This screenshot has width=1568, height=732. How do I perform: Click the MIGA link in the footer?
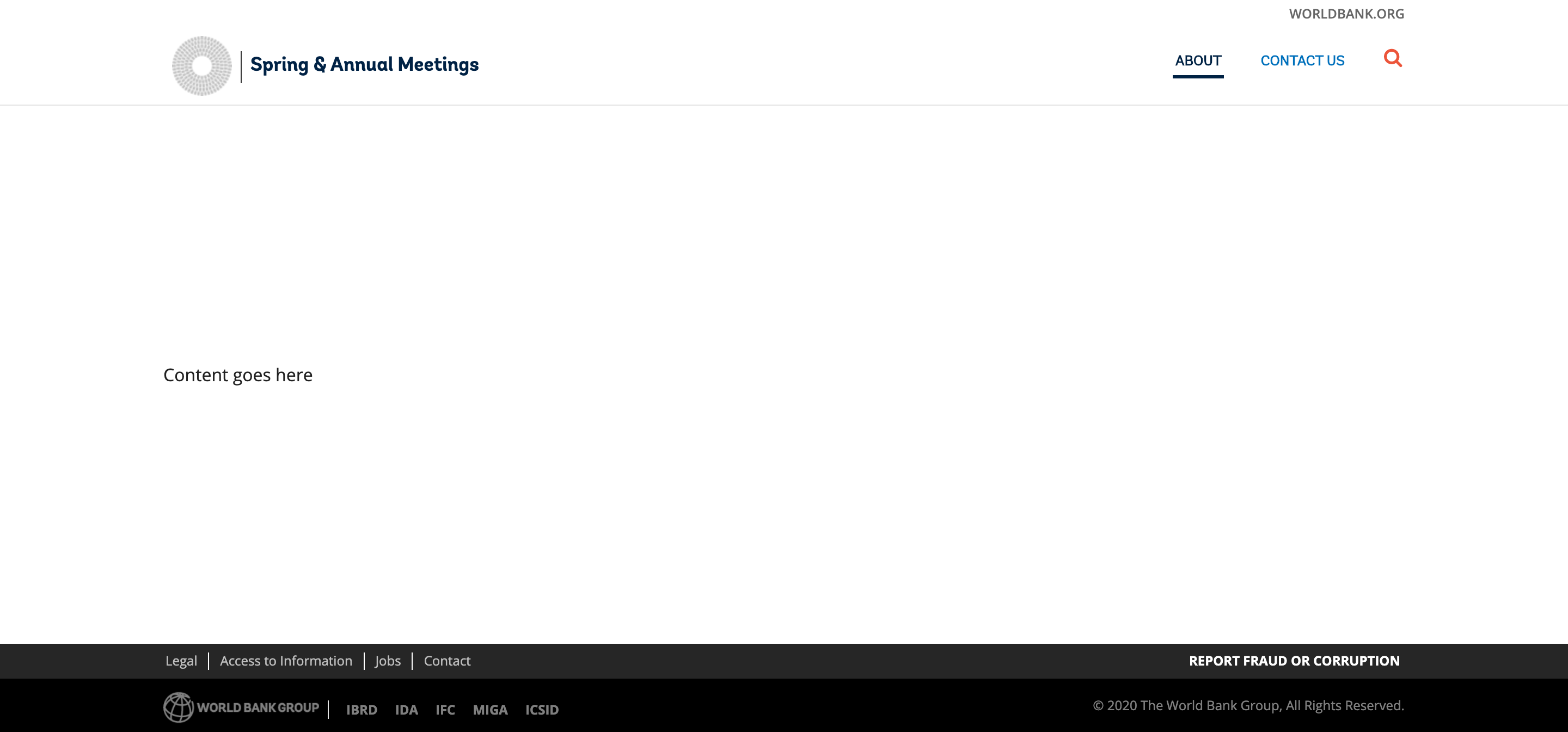[489, 710]
